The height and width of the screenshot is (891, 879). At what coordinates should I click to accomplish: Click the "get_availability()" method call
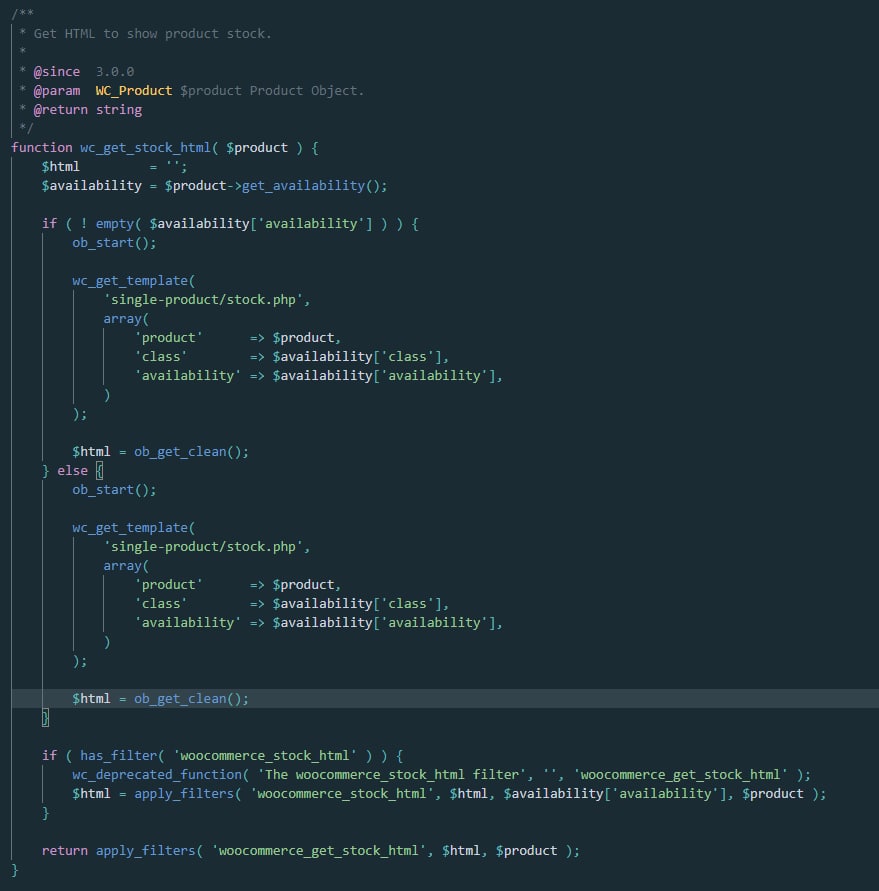(x=310, y=186)
